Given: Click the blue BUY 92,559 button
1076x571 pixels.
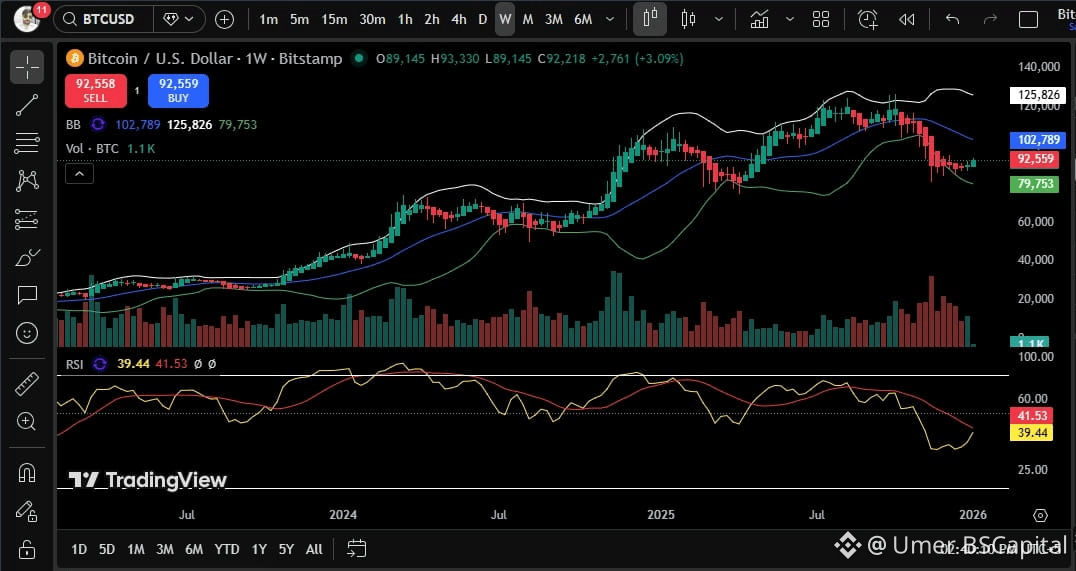Looking at the screenshot, I should click(x=178, y=92).
